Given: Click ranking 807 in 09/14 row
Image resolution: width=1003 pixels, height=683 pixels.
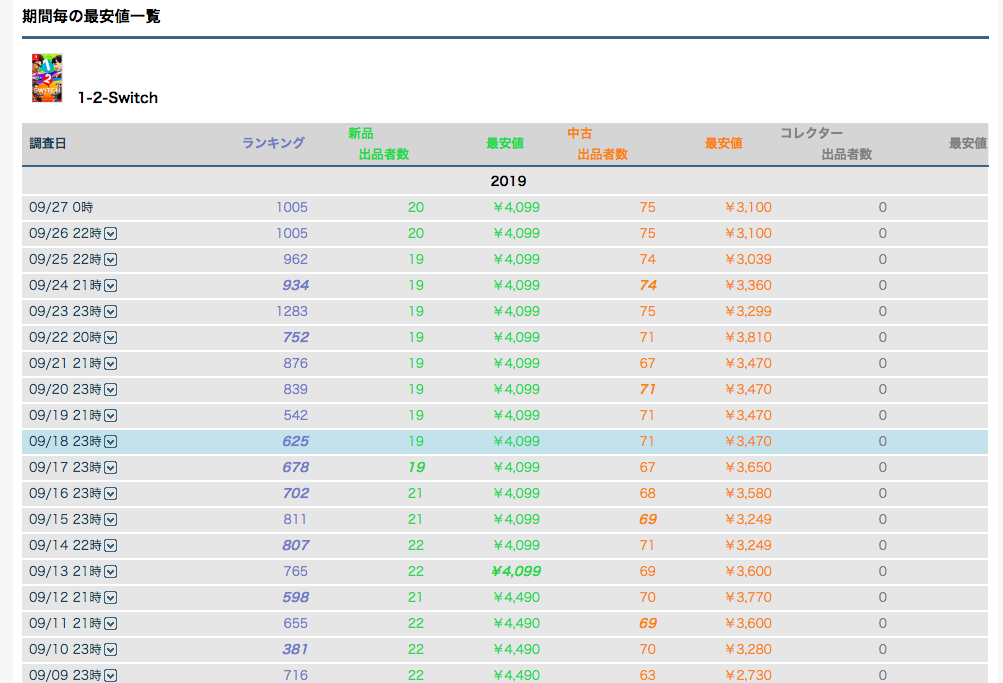Looking at the screenshot, I should pyautogui.click(x=296, y=546).
